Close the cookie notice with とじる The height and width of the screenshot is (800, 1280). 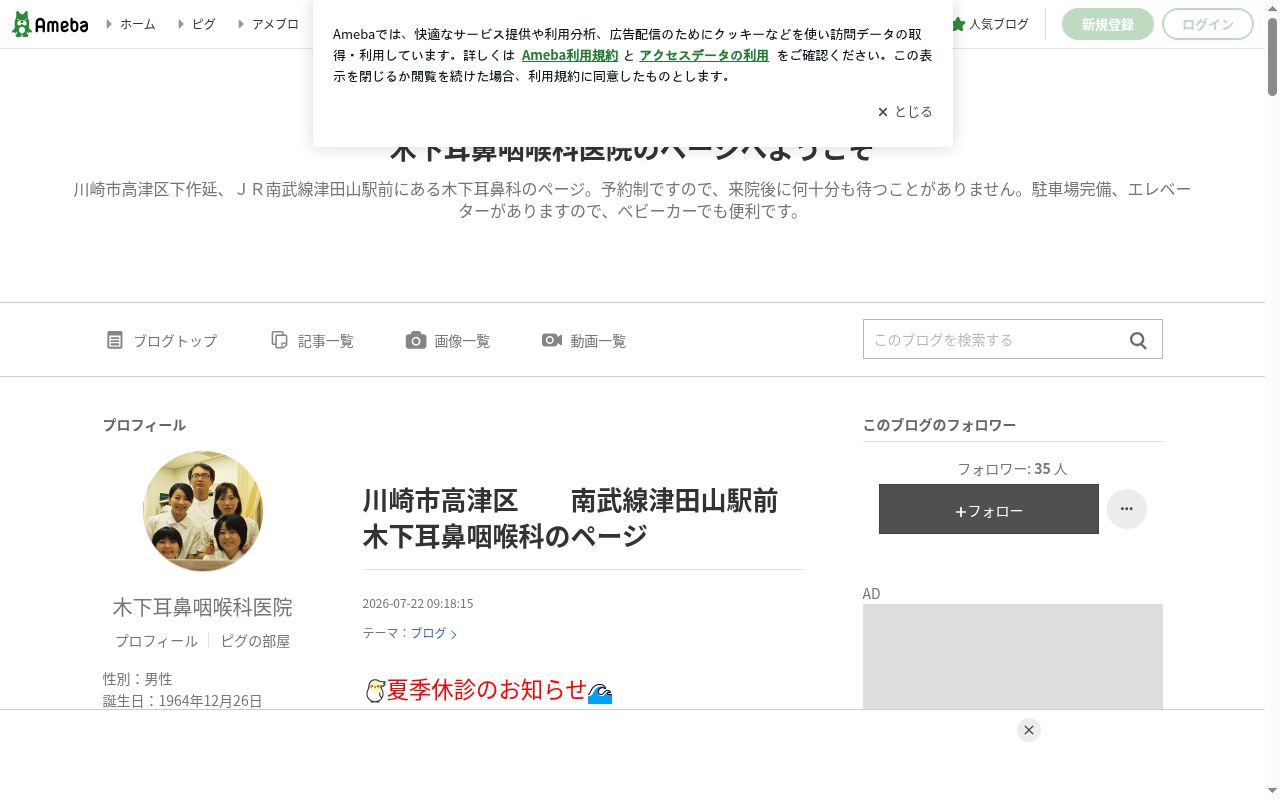click(x=905, y=112)
